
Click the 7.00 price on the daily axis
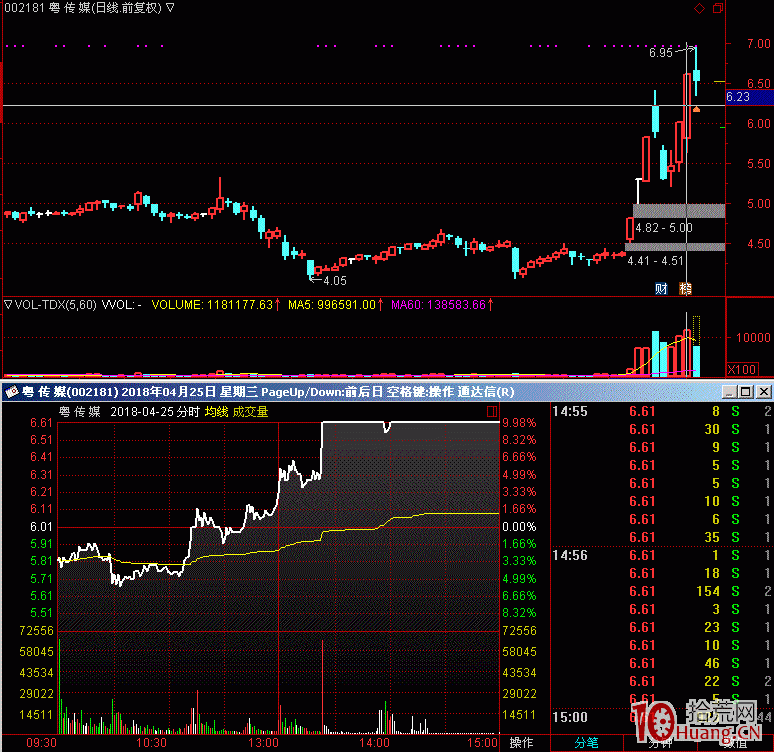758,44
